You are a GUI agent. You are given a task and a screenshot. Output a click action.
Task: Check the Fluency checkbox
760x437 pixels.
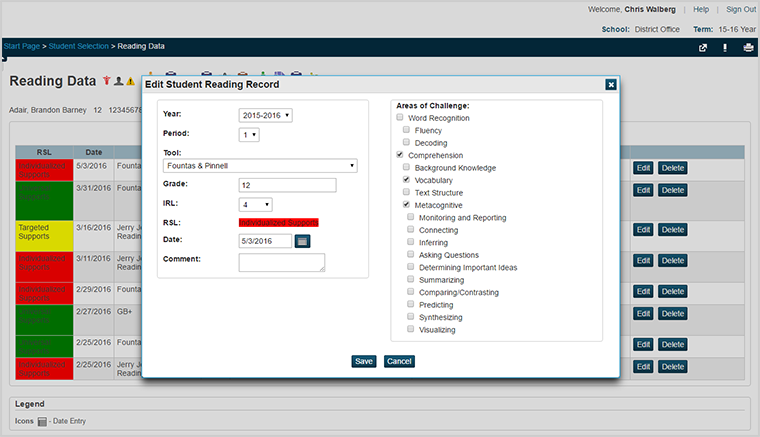406,130
